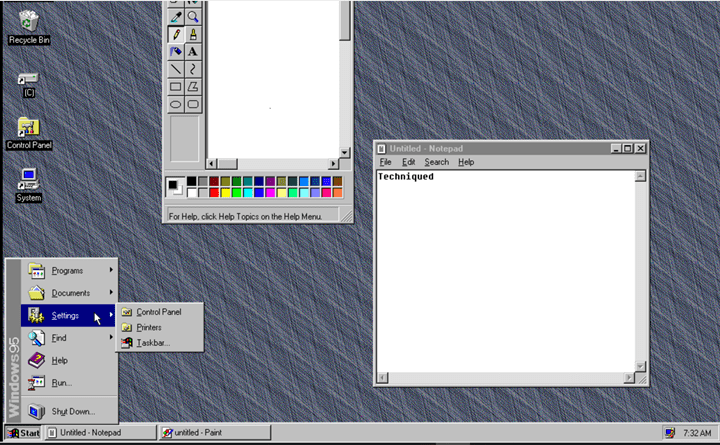
Task: Select the Pencil tool in Paint
Action: (x=176, y=34)
